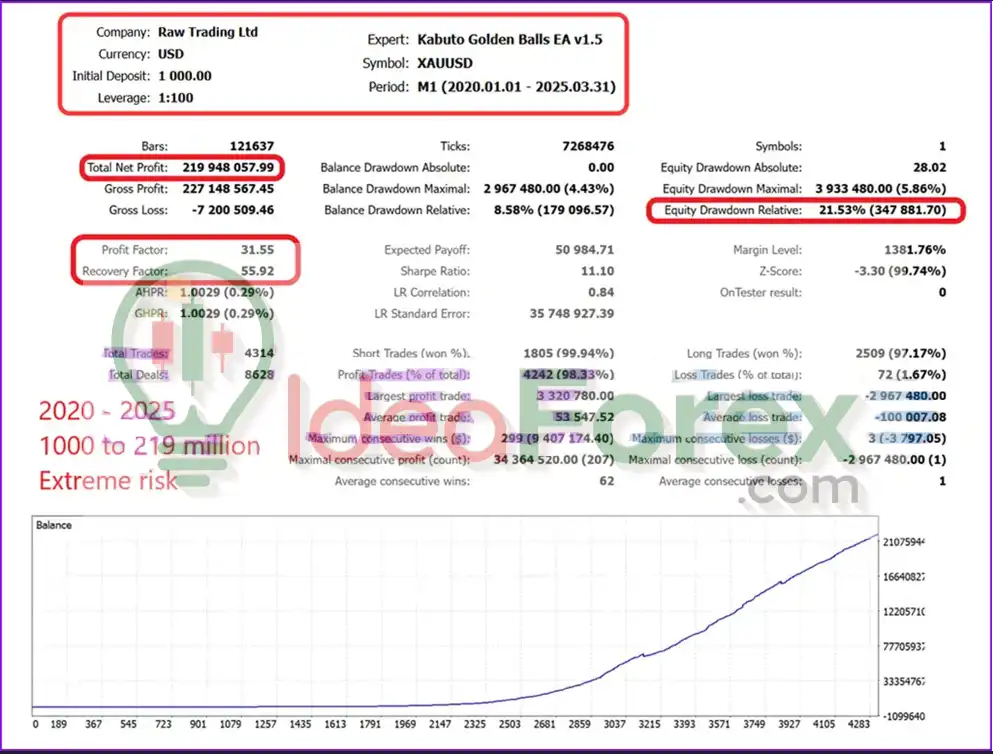Click equity drawdown absolute value 28.02

(x=930, y=168)
